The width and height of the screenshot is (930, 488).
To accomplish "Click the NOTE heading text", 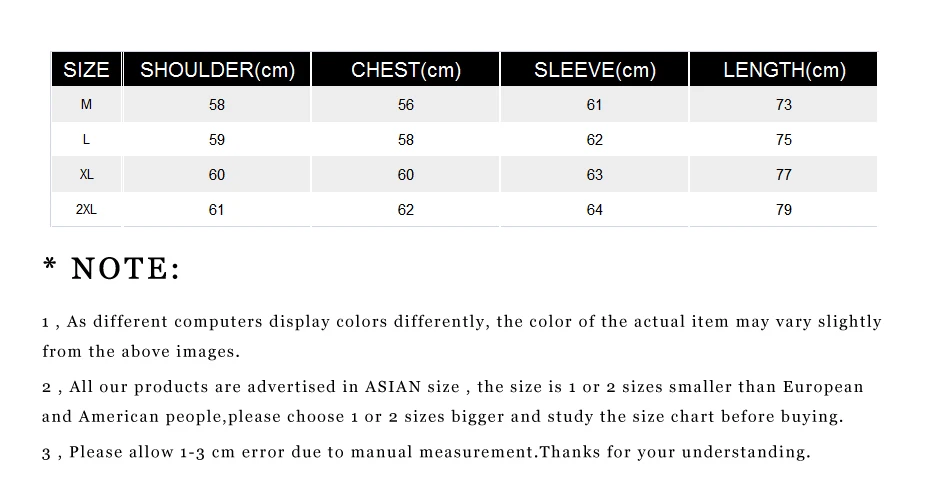I will [x=112, y=268].
